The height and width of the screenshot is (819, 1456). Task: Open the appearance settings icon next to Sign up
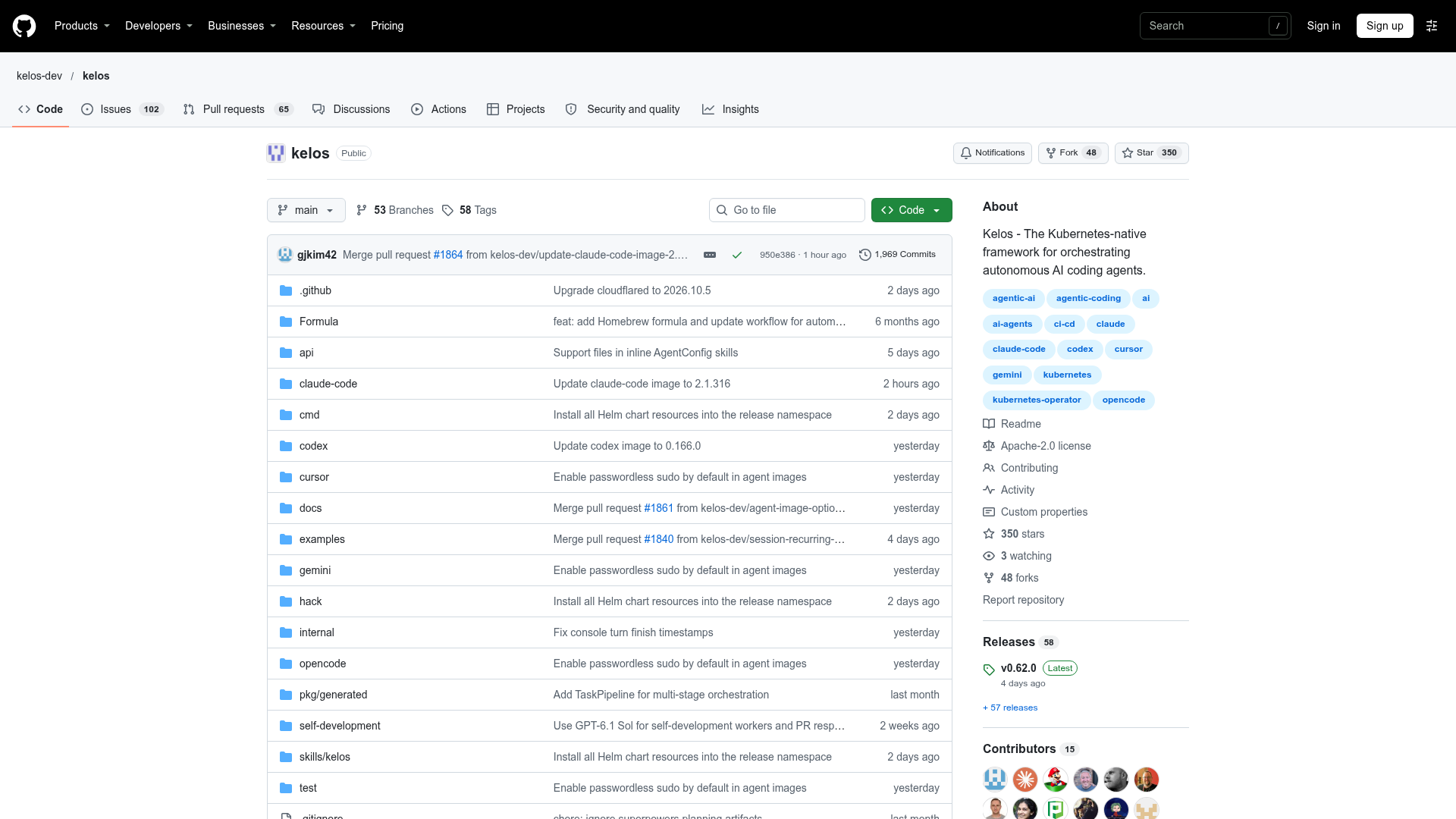(x=1432, y=26)
